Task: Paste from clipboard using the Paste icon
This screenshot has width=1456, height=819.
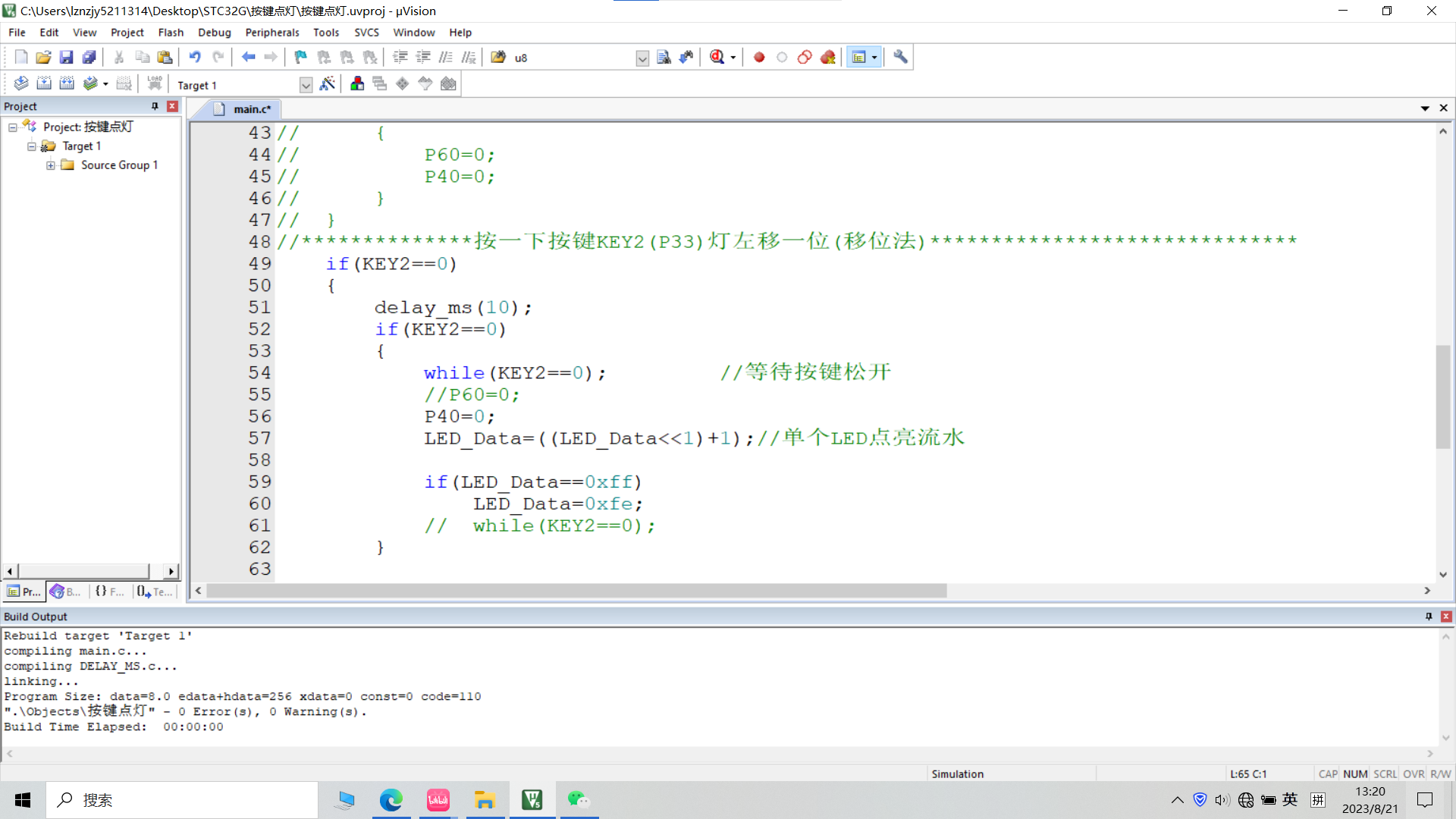Action: pyautogui.click(x=165, y=57)
